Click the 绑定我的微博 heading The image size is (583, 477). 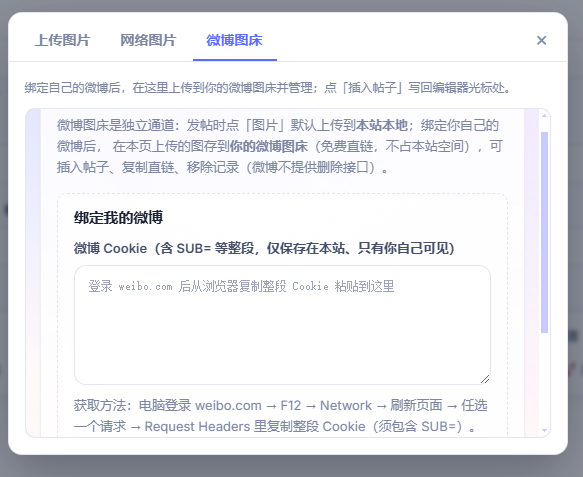(x=119, y=217)
